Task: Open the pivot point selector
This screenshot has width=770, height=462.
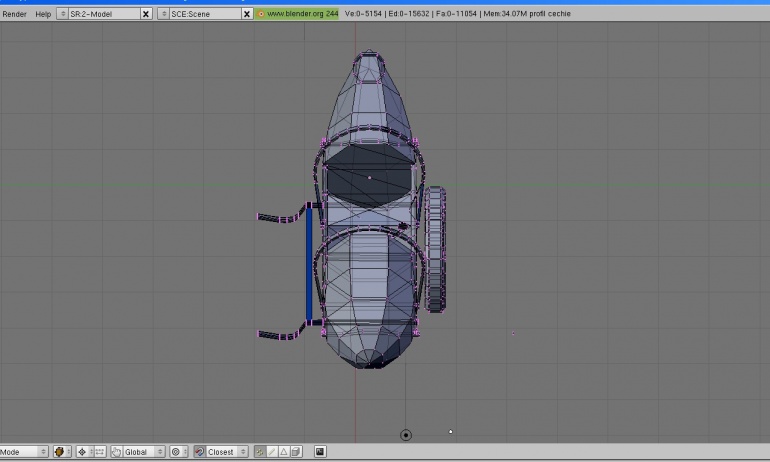Action: point(84,452)
